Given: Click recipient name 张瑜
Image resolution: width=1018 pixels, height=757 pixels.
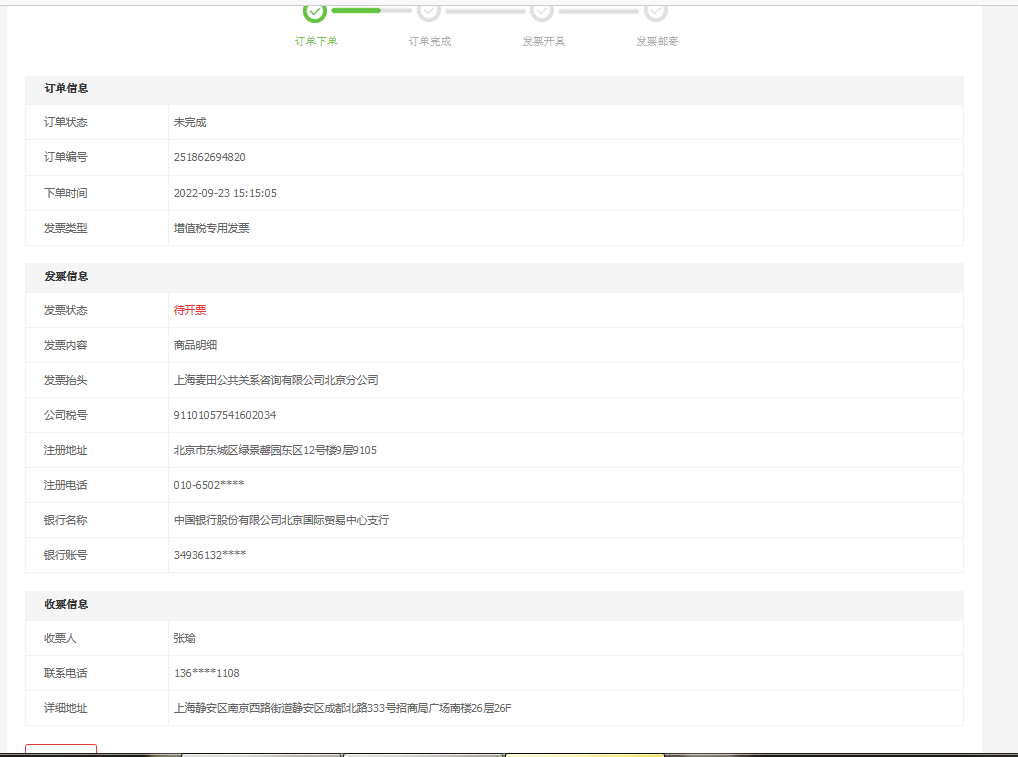Looking at the screenshot, I should [x=185, y=638].
